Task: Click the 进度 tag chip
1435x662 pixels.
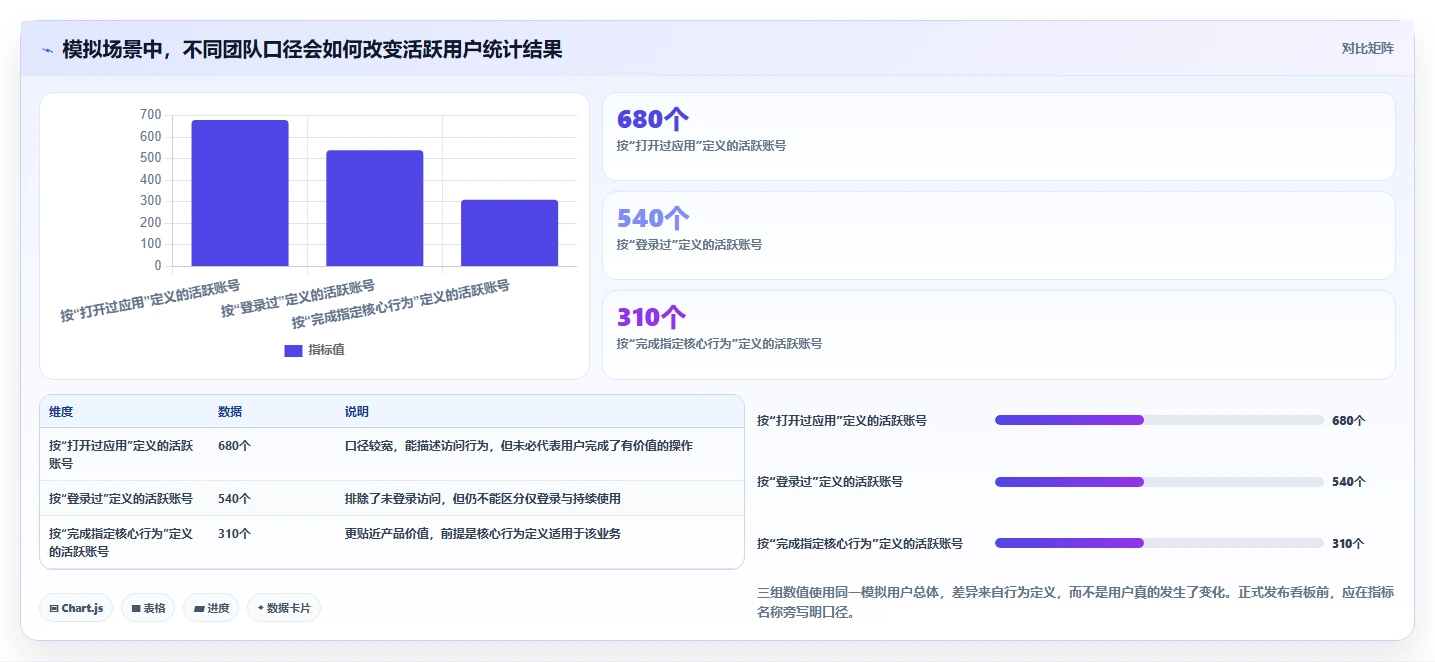Action: coord(211,608)
